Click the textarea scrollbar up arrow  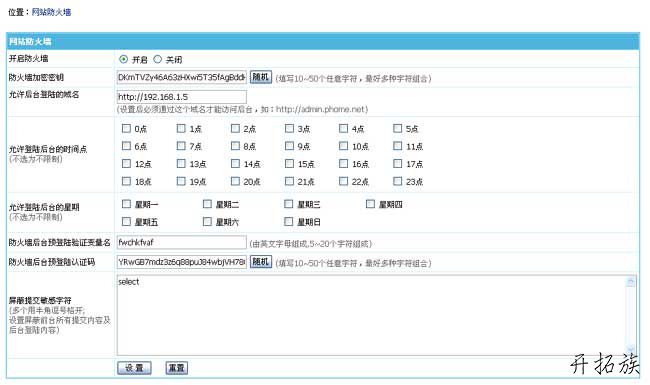[x=631, y=282]
